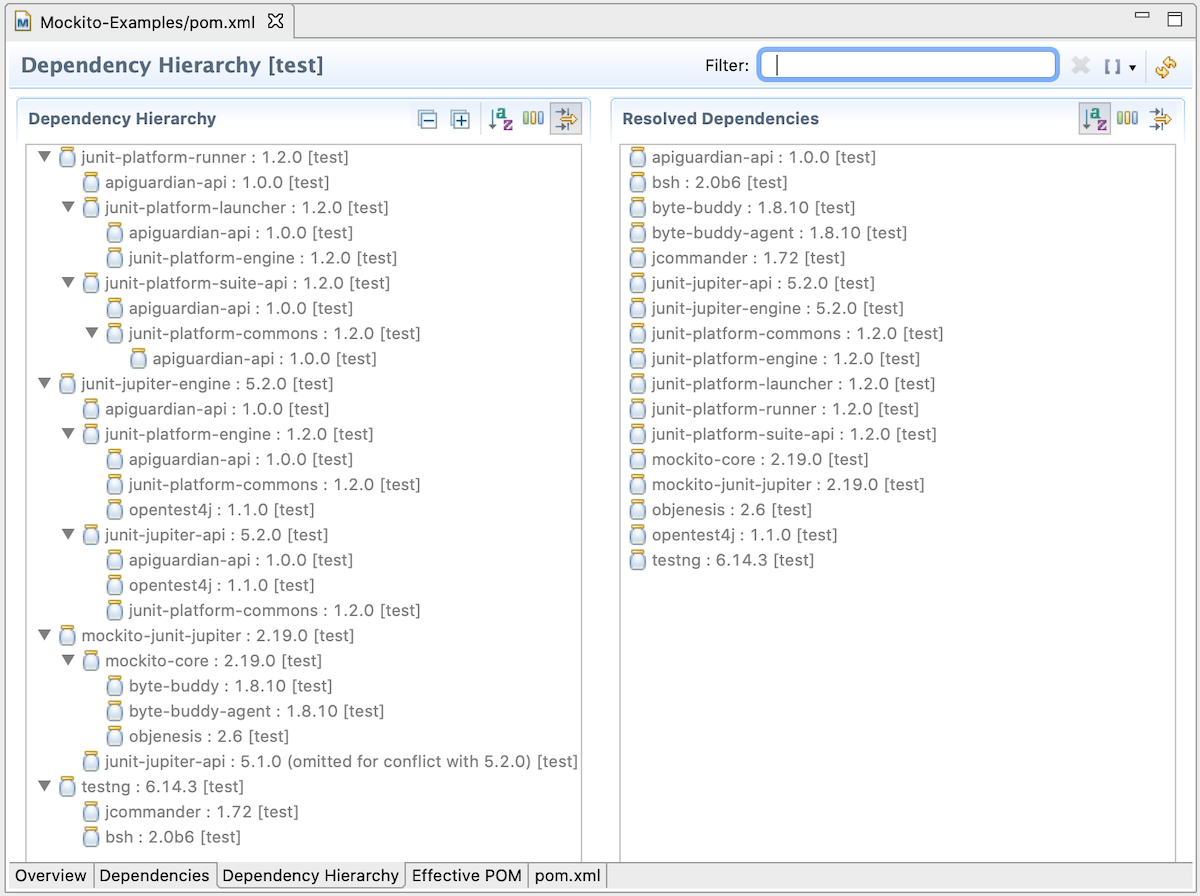Click jar icon of junit-platform-runner in hierarchy tree

68,157
